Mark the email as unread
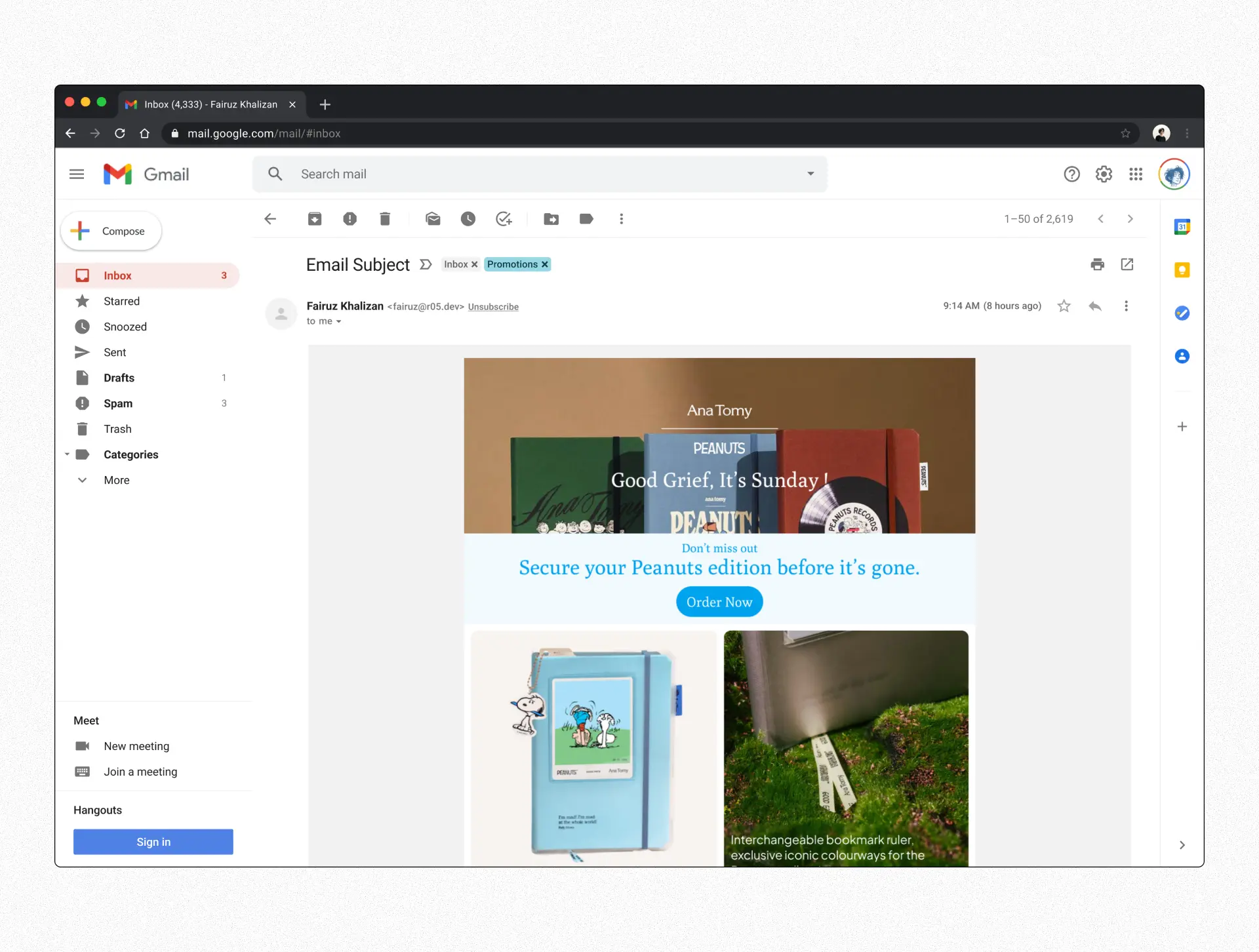Viewport: 1259px width, 952px height. point(433,219)
